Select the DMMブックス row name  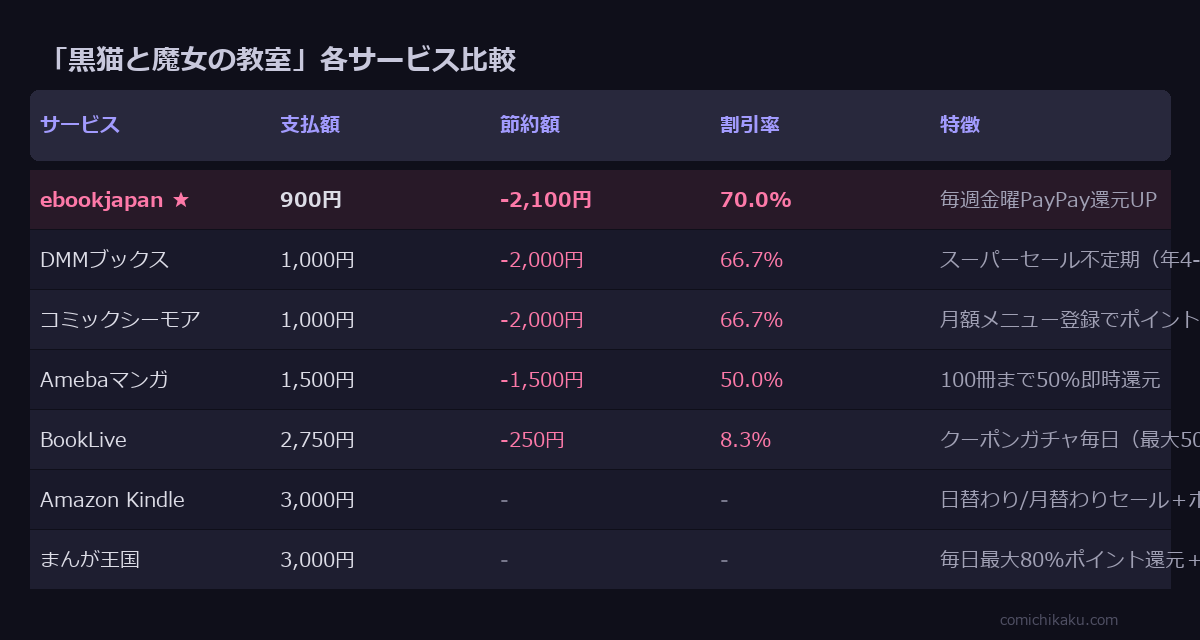tap(104, 260)
